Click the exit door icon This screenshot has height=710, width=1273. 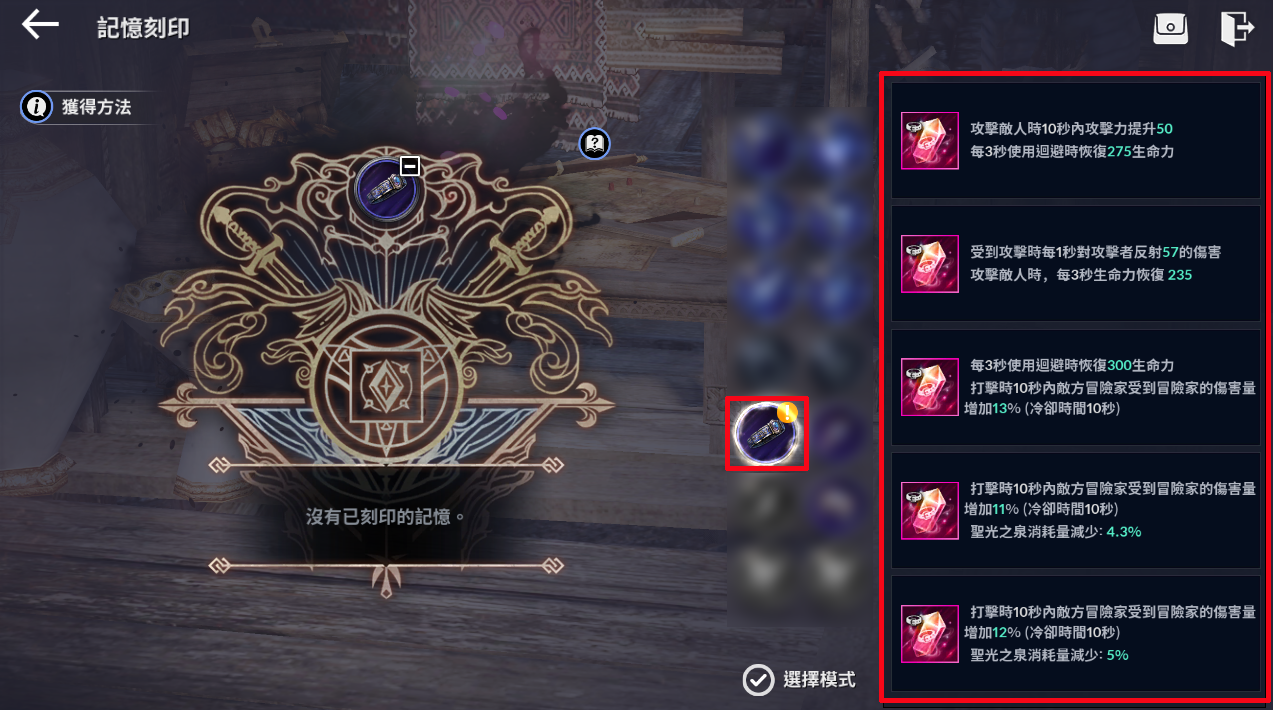point(1236,28)
